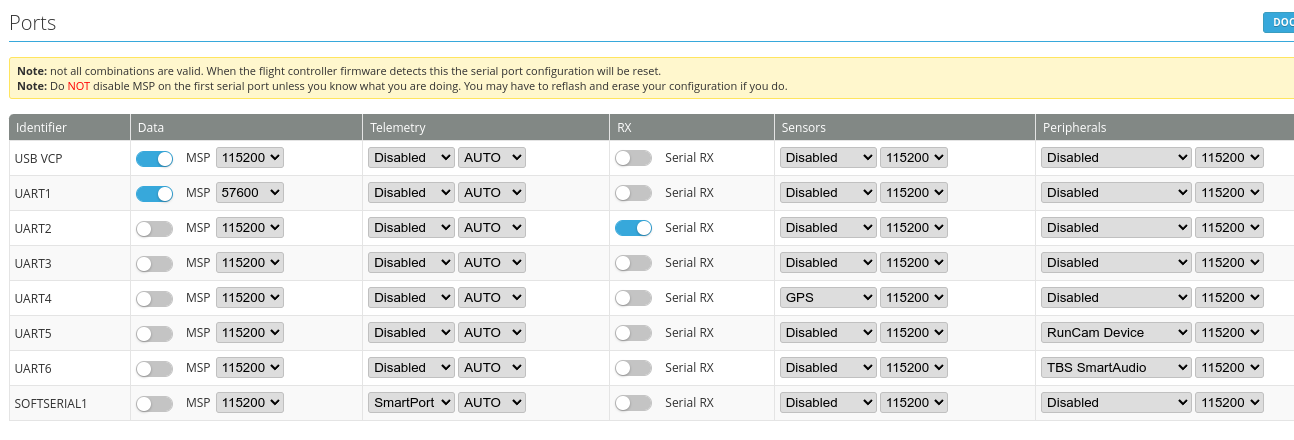Click the Peripherals column header

1074,128
